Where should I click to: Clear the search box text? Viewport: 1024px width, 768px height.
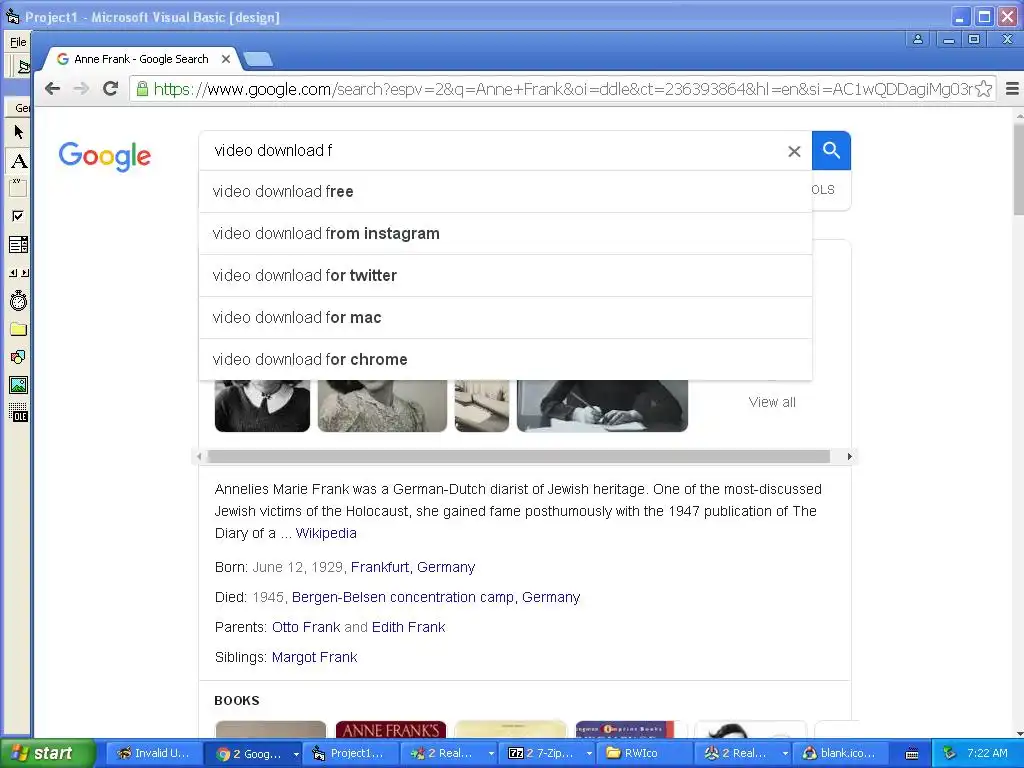794,152
